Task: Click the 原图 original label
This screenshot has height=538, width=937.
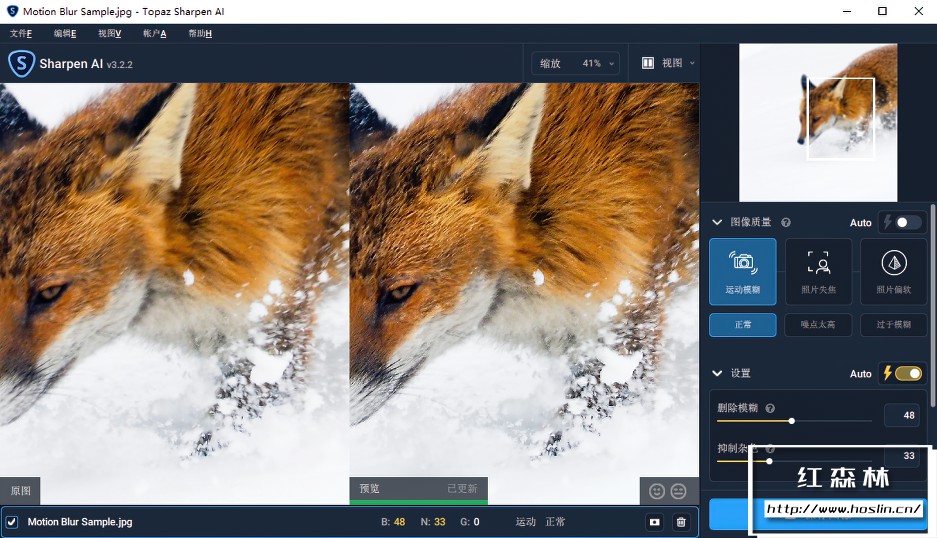Action: tap(20, 491)
